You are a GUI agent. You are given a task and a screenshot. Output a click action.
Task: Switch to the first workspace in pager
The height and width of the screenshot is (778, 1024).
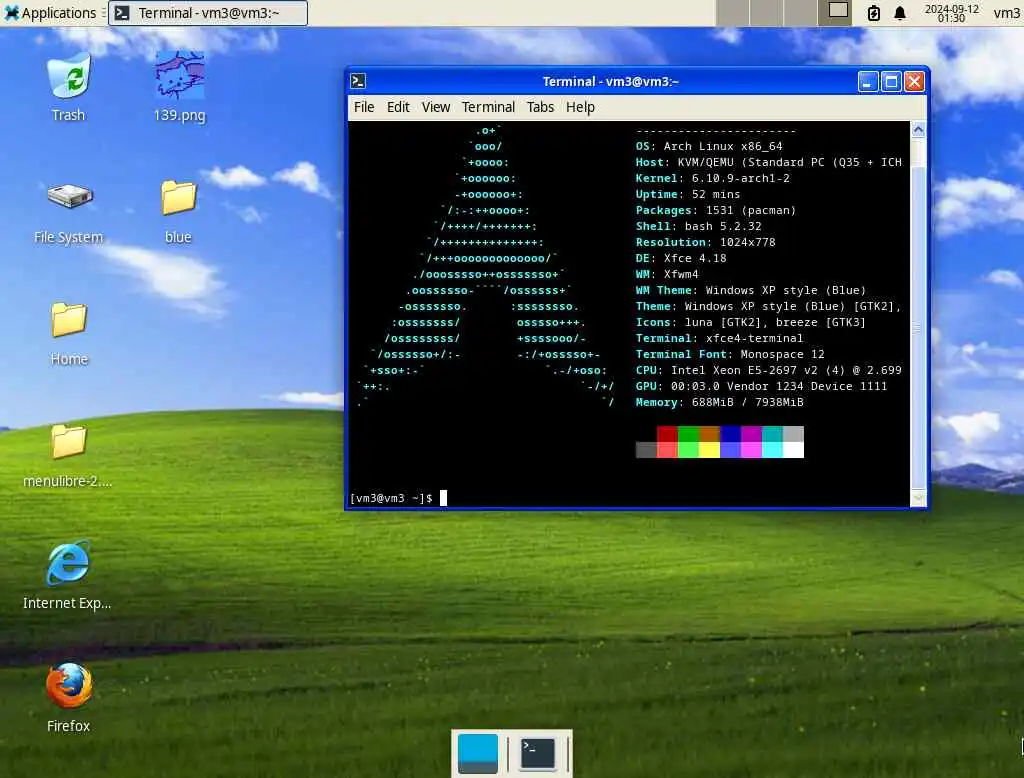(x=732, y=12)
